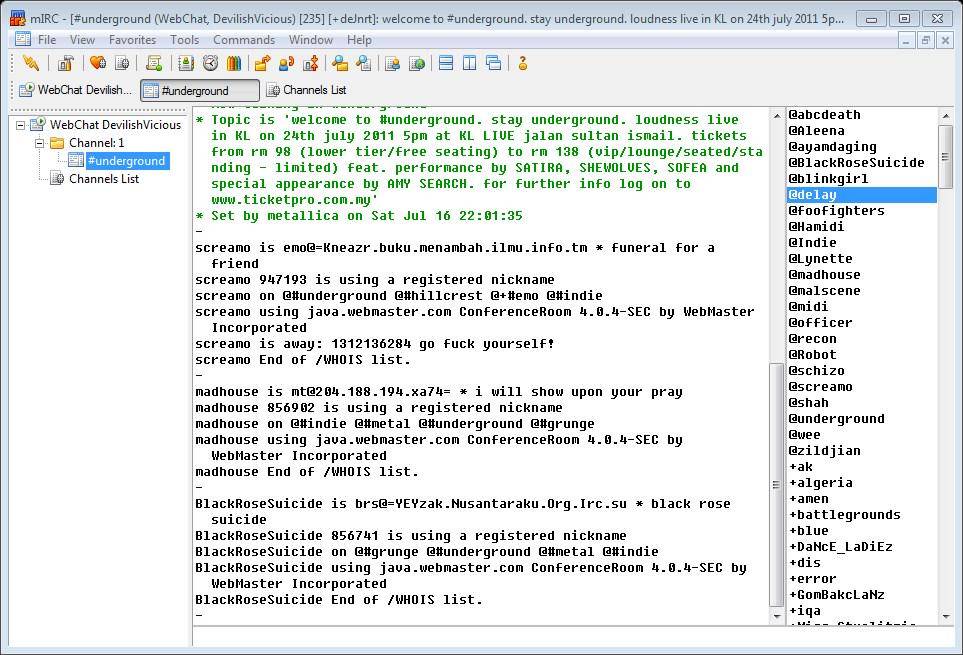The image size is (963, 655).
Task: Open the Favorites heart toolbar icon
Action: tap(98, 63)
